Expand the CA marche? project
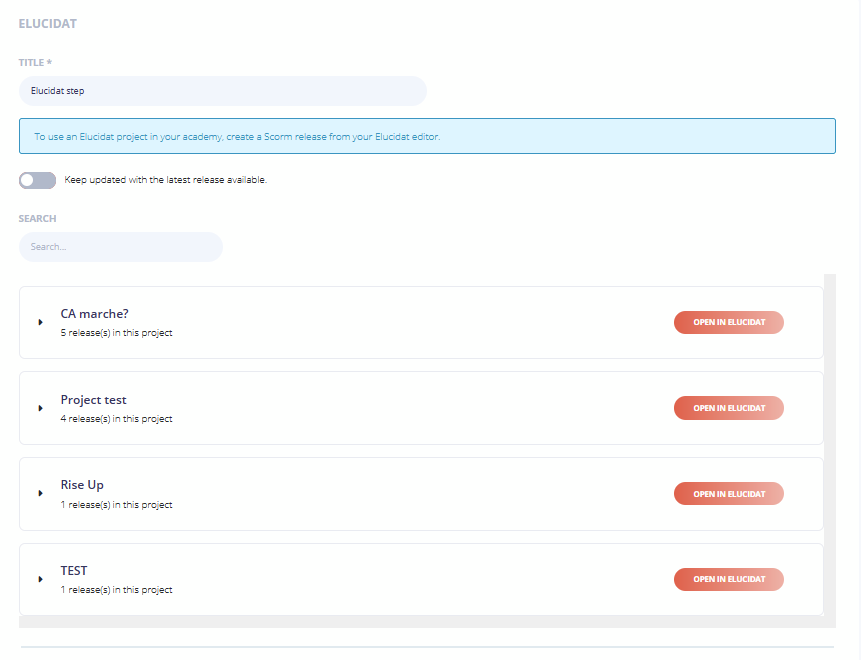861x660 pixels. click(40, 322)
